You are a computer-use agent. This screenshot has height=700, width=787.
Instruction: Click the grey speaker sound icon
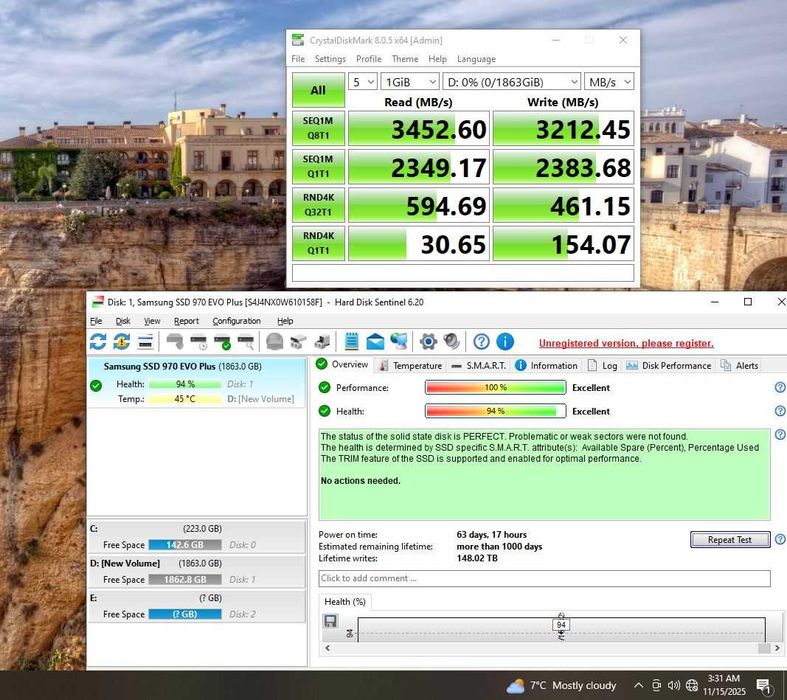point(452,342)
